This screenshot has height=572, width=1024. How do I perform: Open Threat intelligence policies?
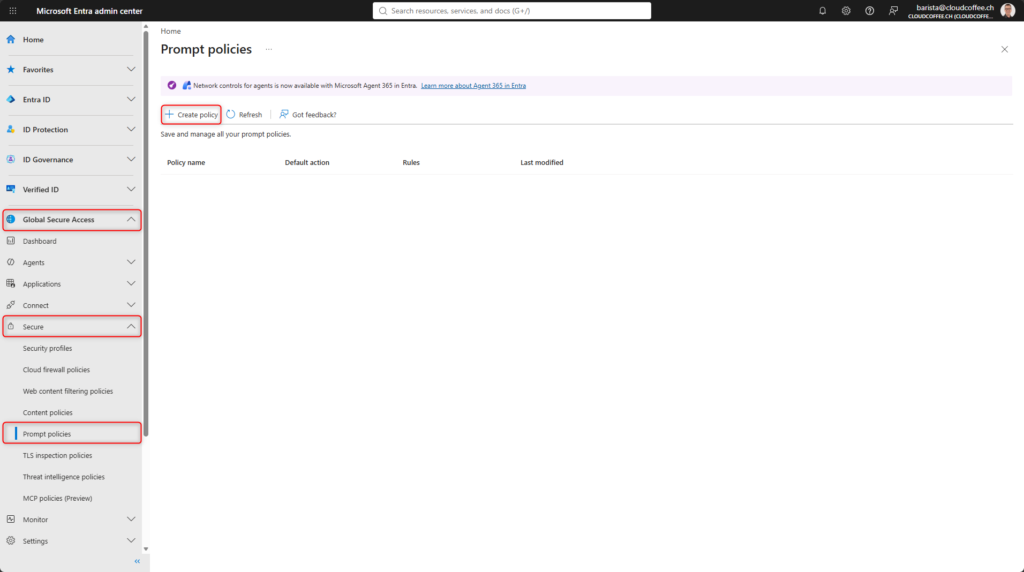click(x=63, y=477)
